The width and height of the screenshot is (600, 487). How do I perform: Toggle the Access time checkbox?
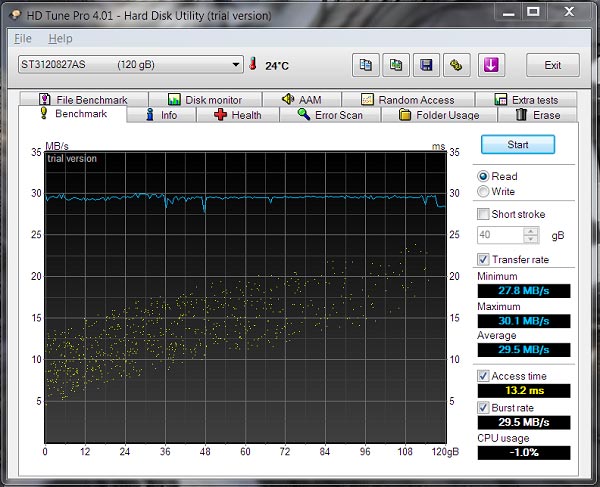(x=483, y=376)
